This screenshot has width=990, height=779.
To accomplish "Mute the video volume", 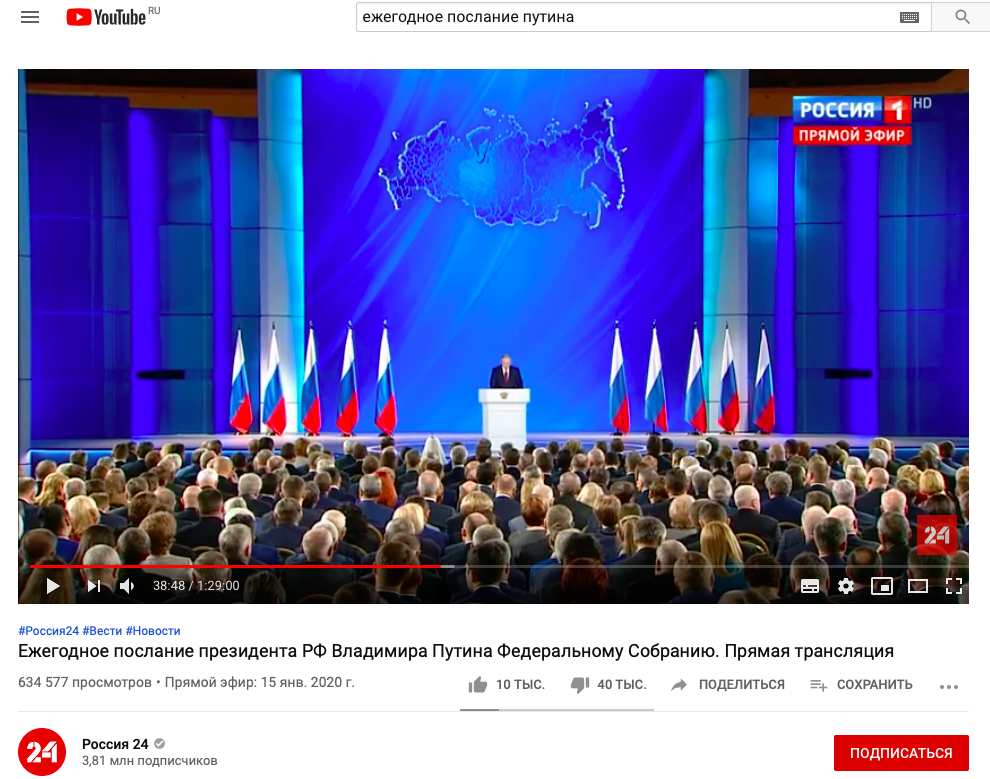I will click(127, 586).
